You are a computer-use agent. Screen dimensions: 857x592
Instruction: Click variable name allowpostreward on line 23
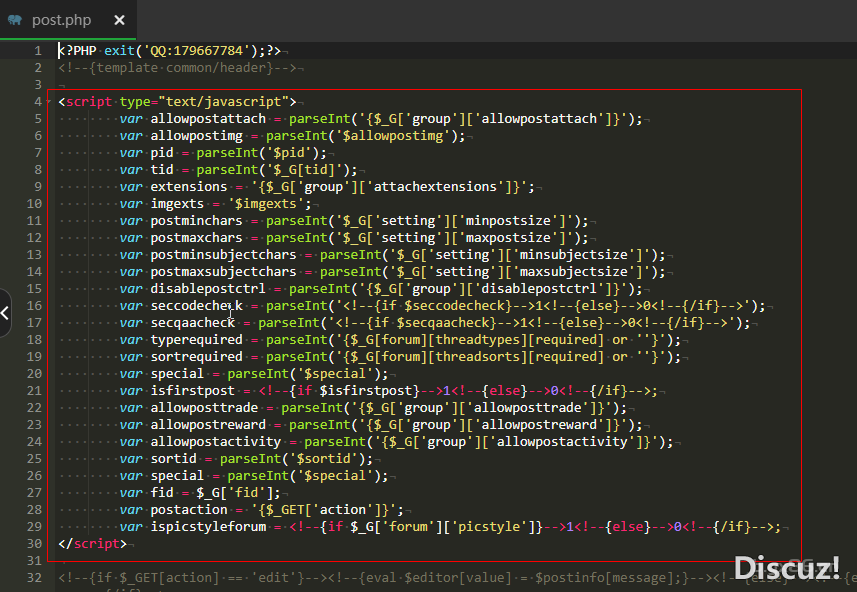[x=208, y=424]
